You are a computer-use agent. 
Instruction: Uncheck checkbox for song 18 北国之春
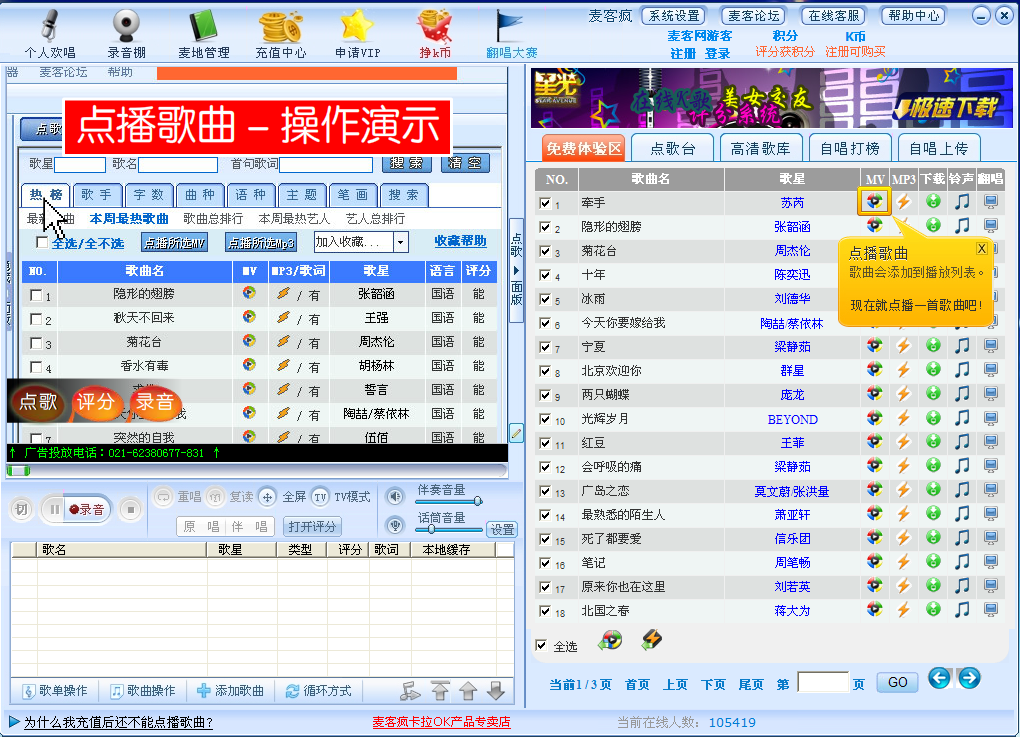click(545, 611)
